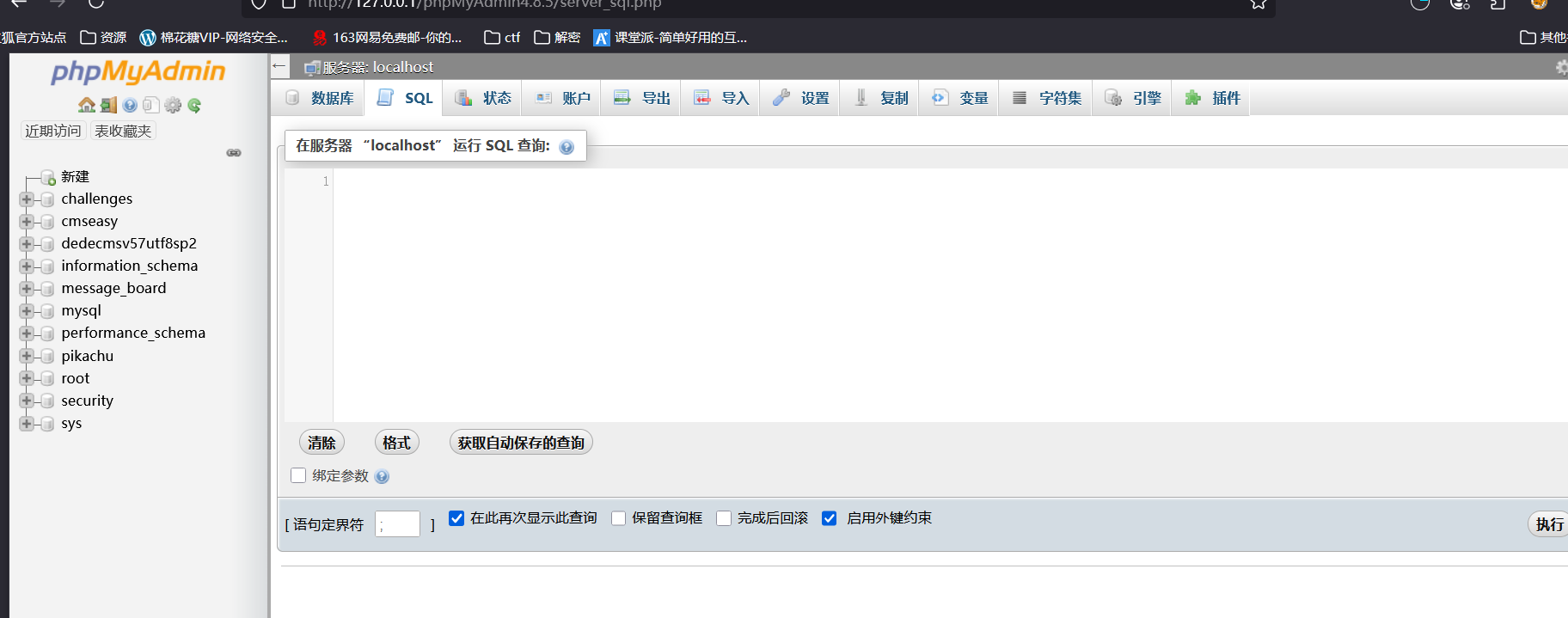This screenshot has width=1568, height=618.
Task: Click inside the SQL query editor area
Action: 950,295
